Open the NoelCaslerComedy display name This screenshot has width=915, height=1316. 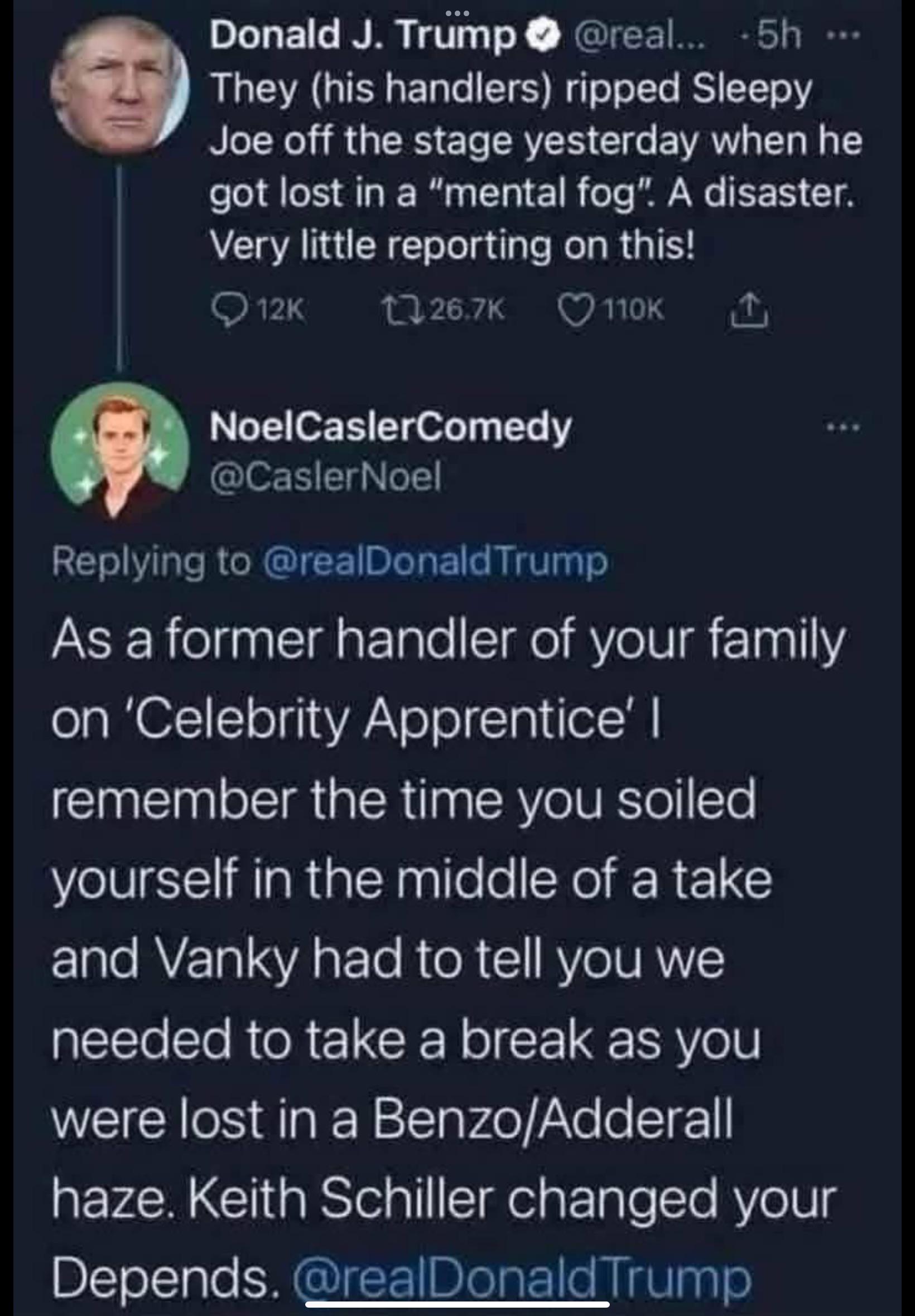[x=391, y=427]
